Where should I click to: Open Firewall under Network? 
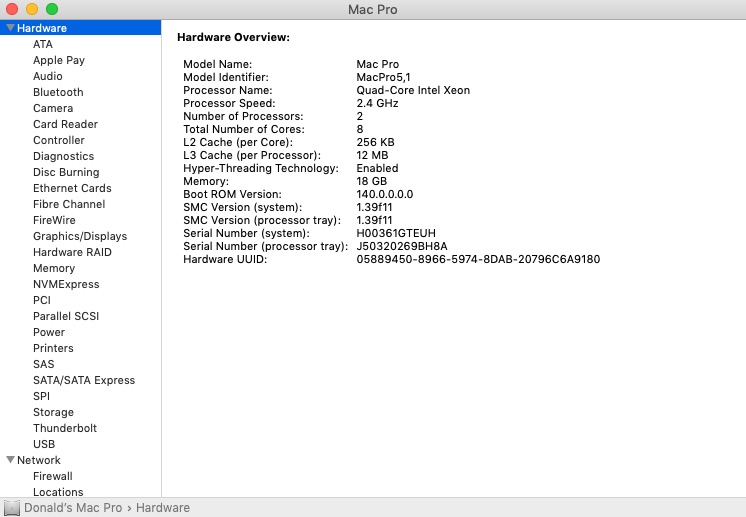tap(53, 476)
